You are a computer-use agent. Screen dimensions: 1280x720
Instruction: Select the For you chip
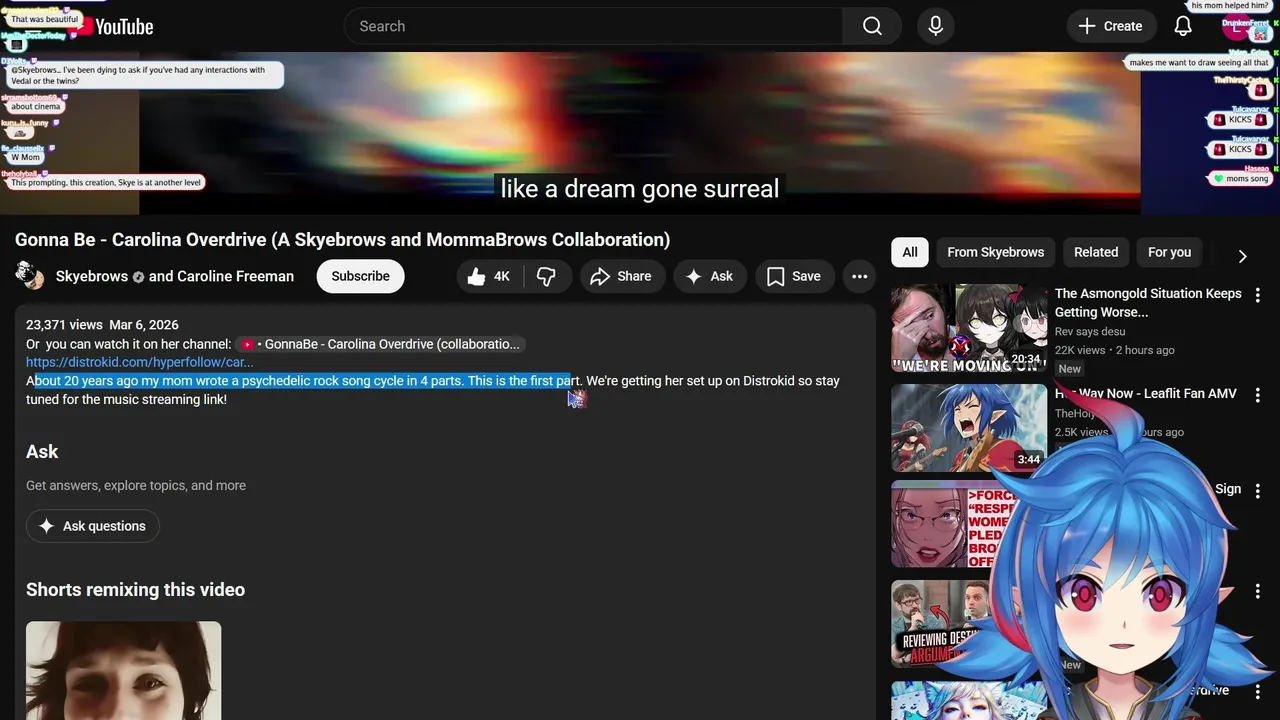pos(1169,252)
